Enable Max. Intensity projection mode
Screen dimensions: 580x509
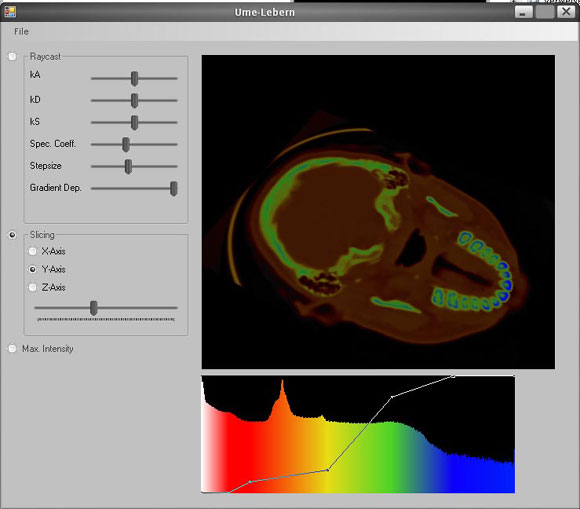pos(12,348)
